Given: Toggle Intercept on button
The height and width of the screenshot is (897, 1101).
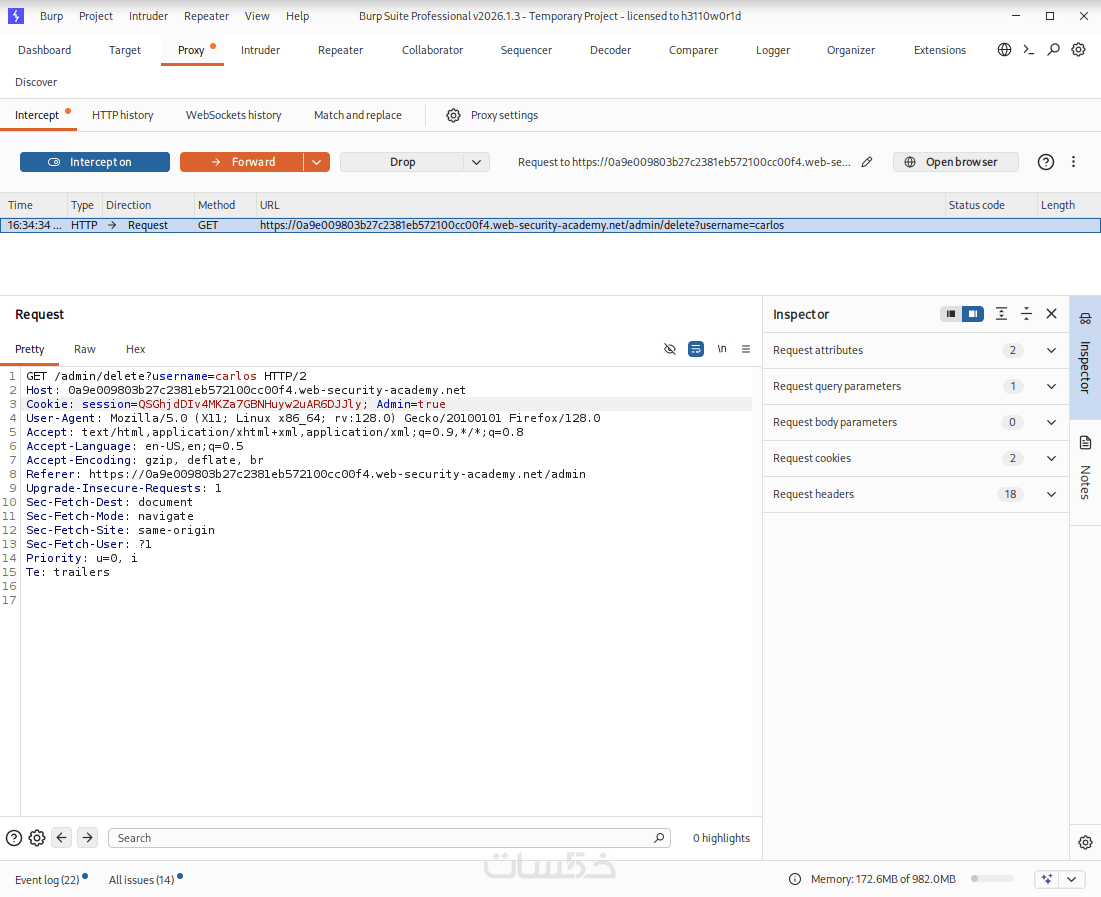Looking at the screenshot, I should pos(95,162).
